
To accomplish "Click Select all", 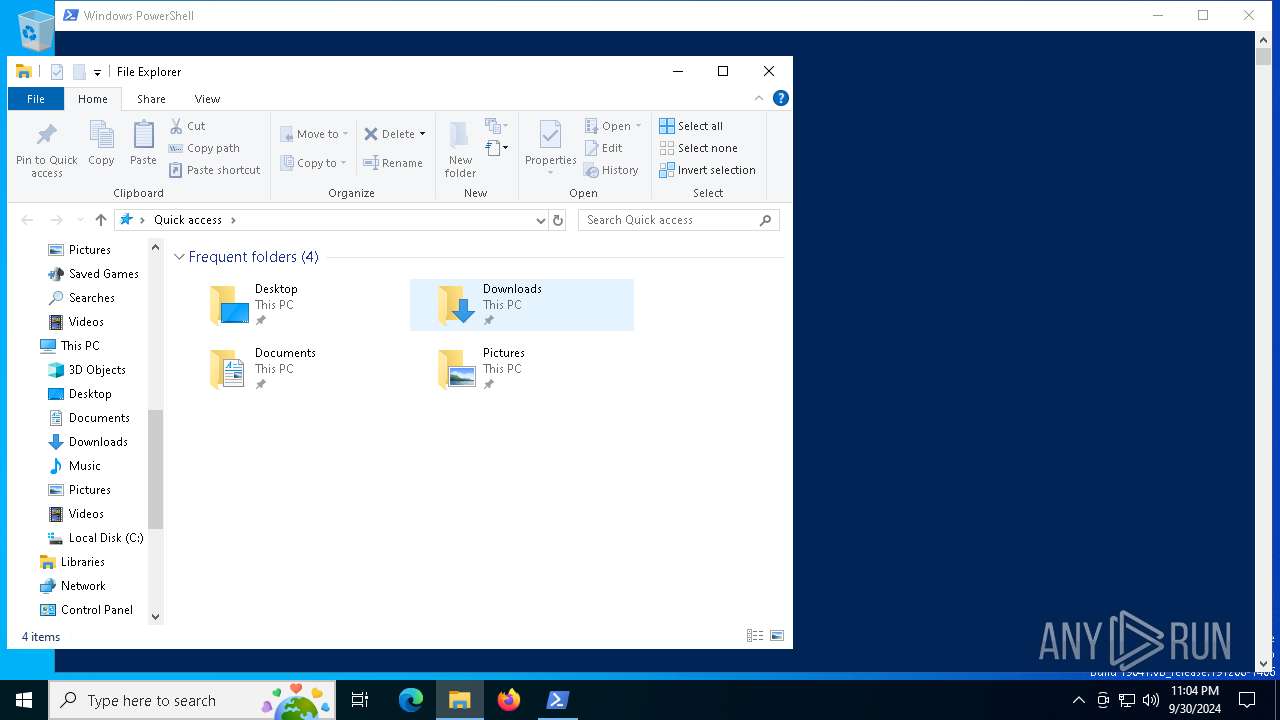I will (x=691, y=126).
